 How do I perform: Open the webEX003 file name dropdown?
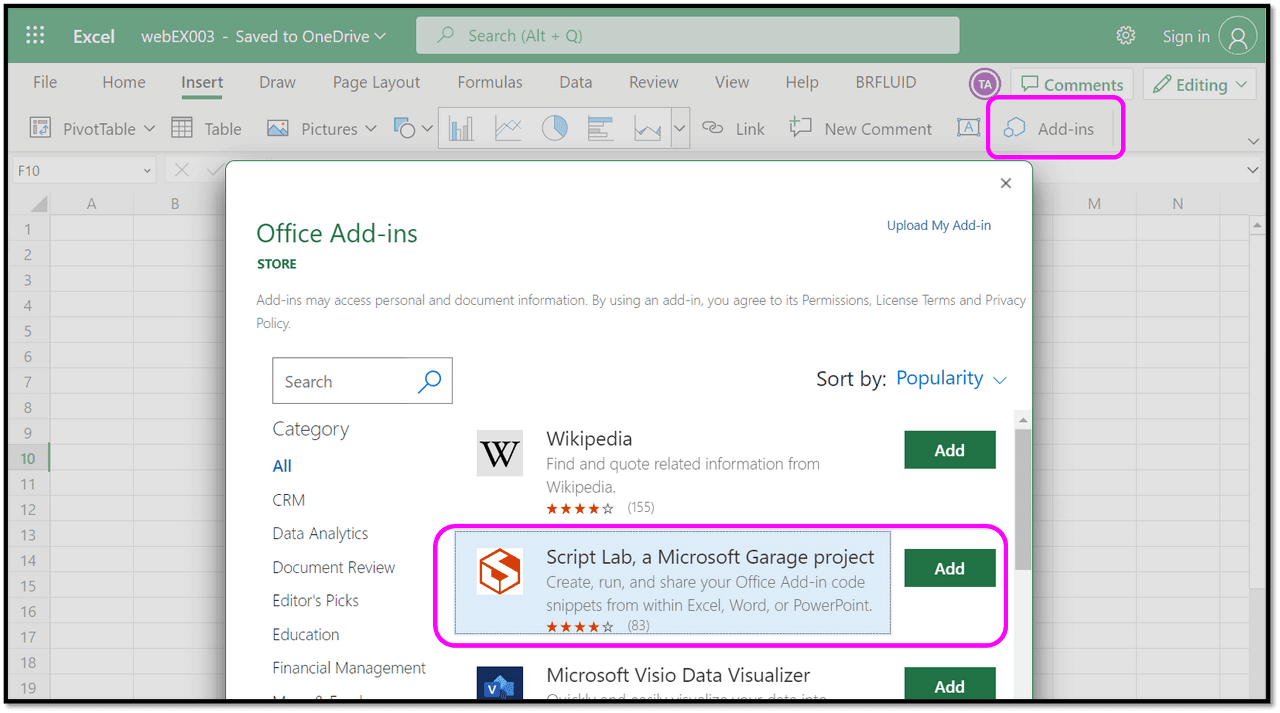[379, 37]
